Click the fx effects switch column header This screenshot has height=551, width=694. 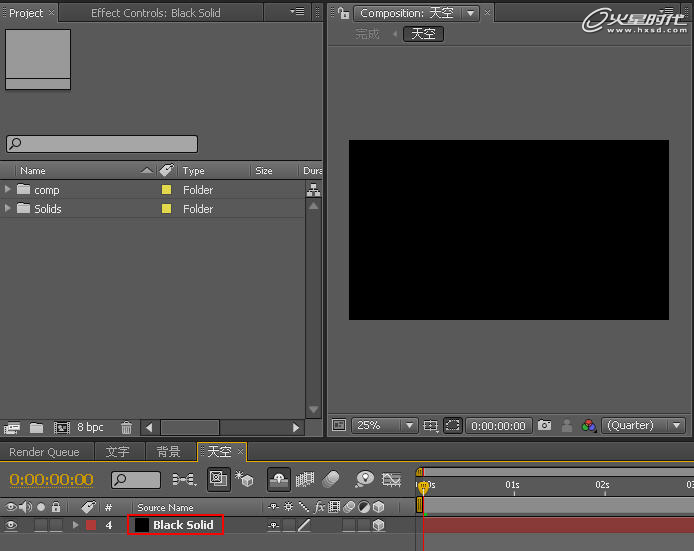click(x=319, y=507)
